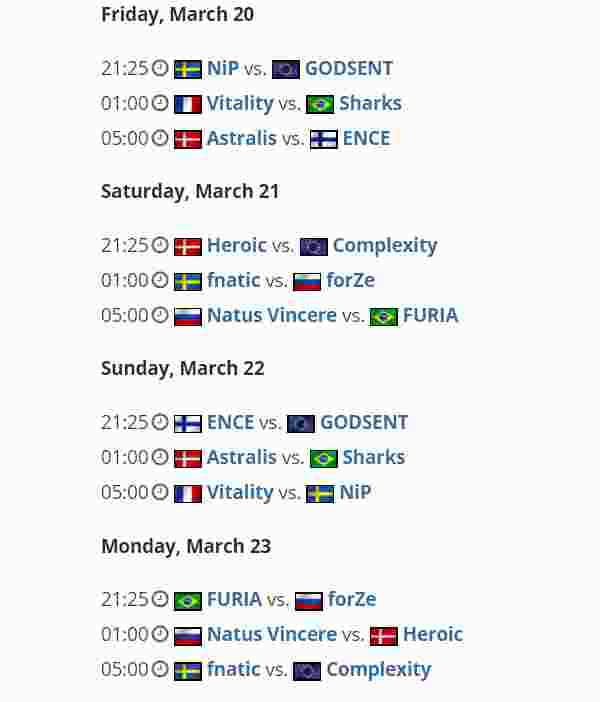Click the Denmark flag beside Heroic on Monday
Image resolution: width=600 pixels, height=702 pixels.
tap(384, 636)
